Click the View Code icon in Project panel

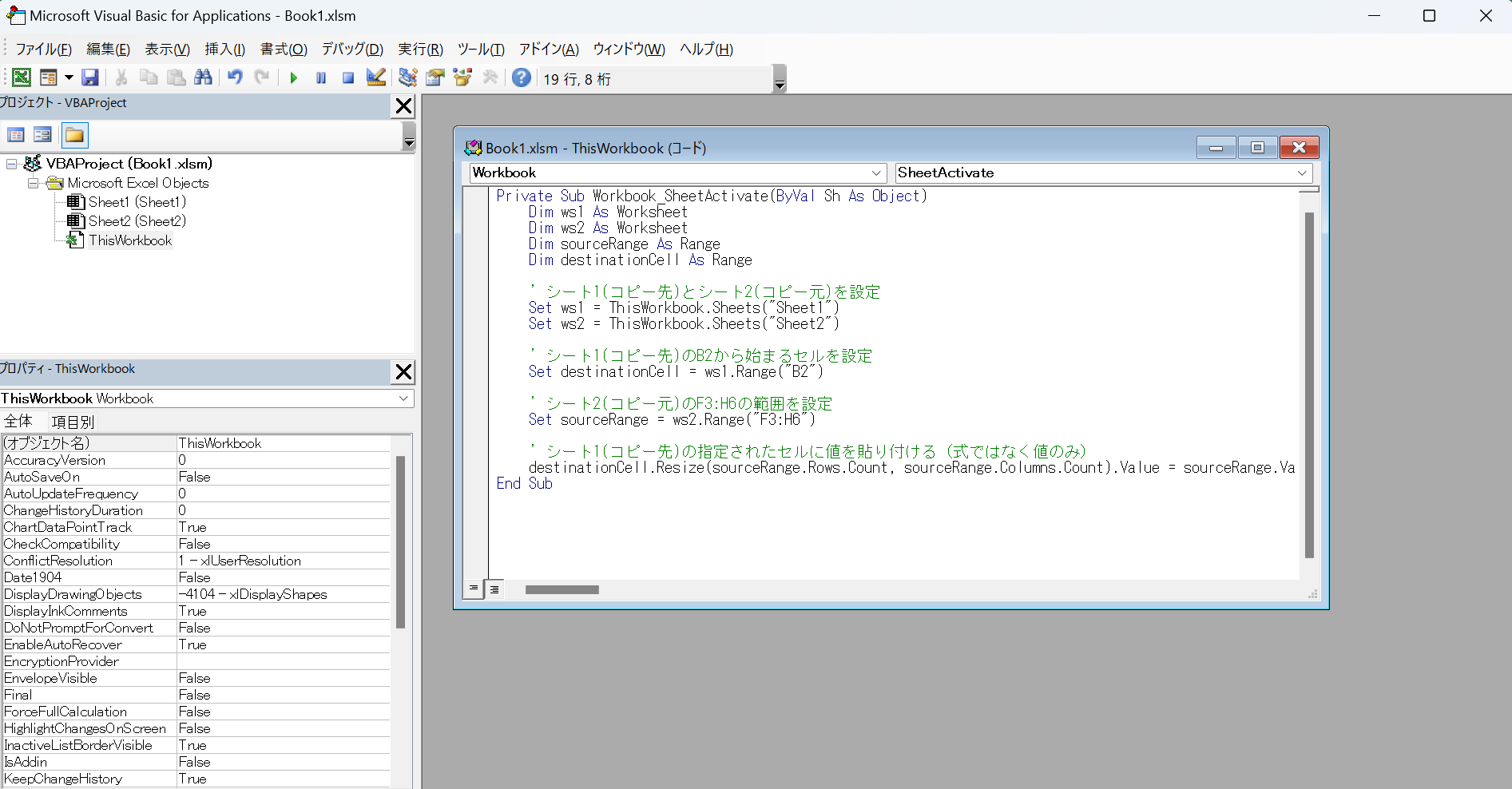tap(16, 135)
